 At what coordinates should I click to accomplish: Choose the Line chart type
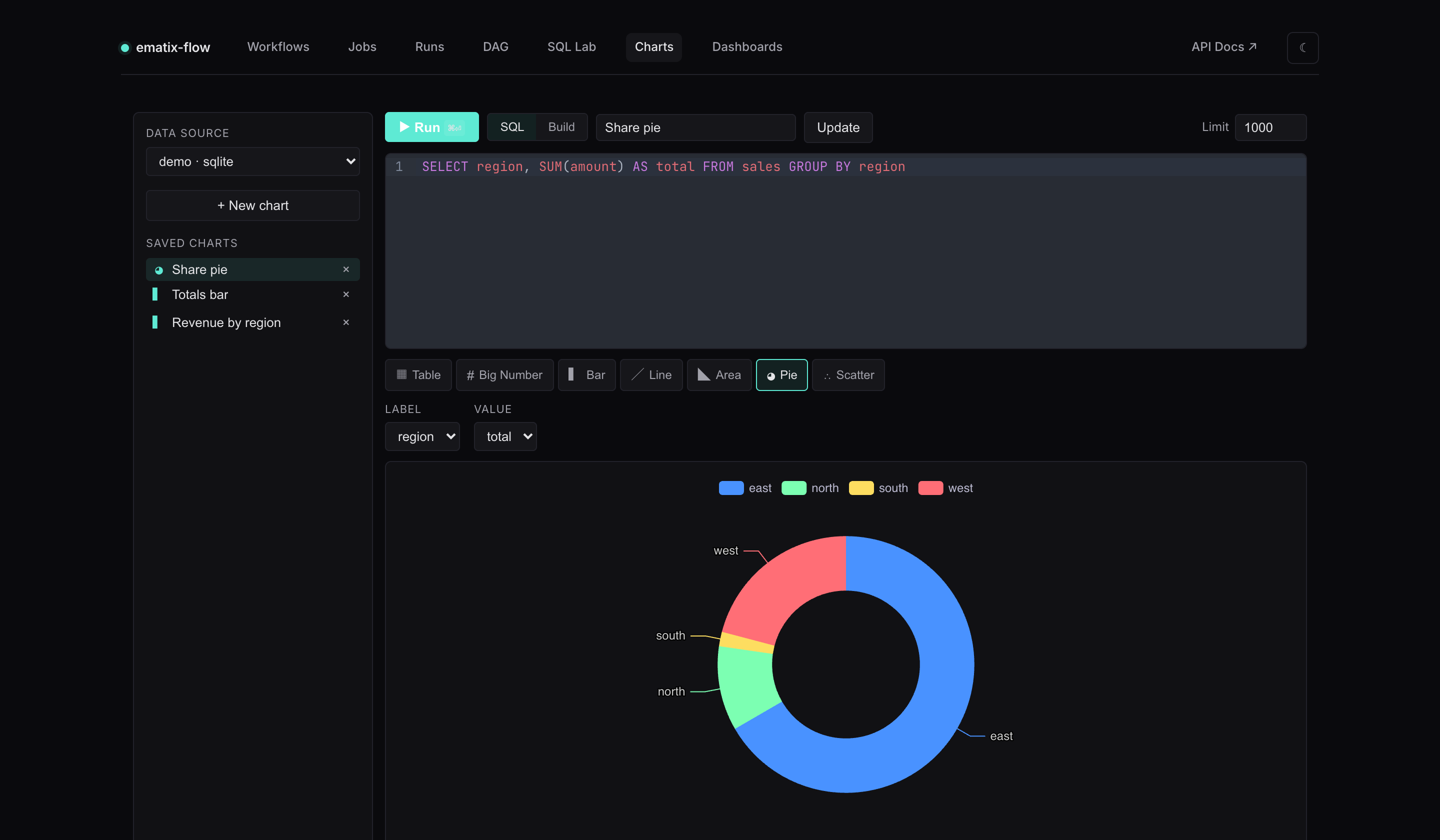(x=651, y=375)
